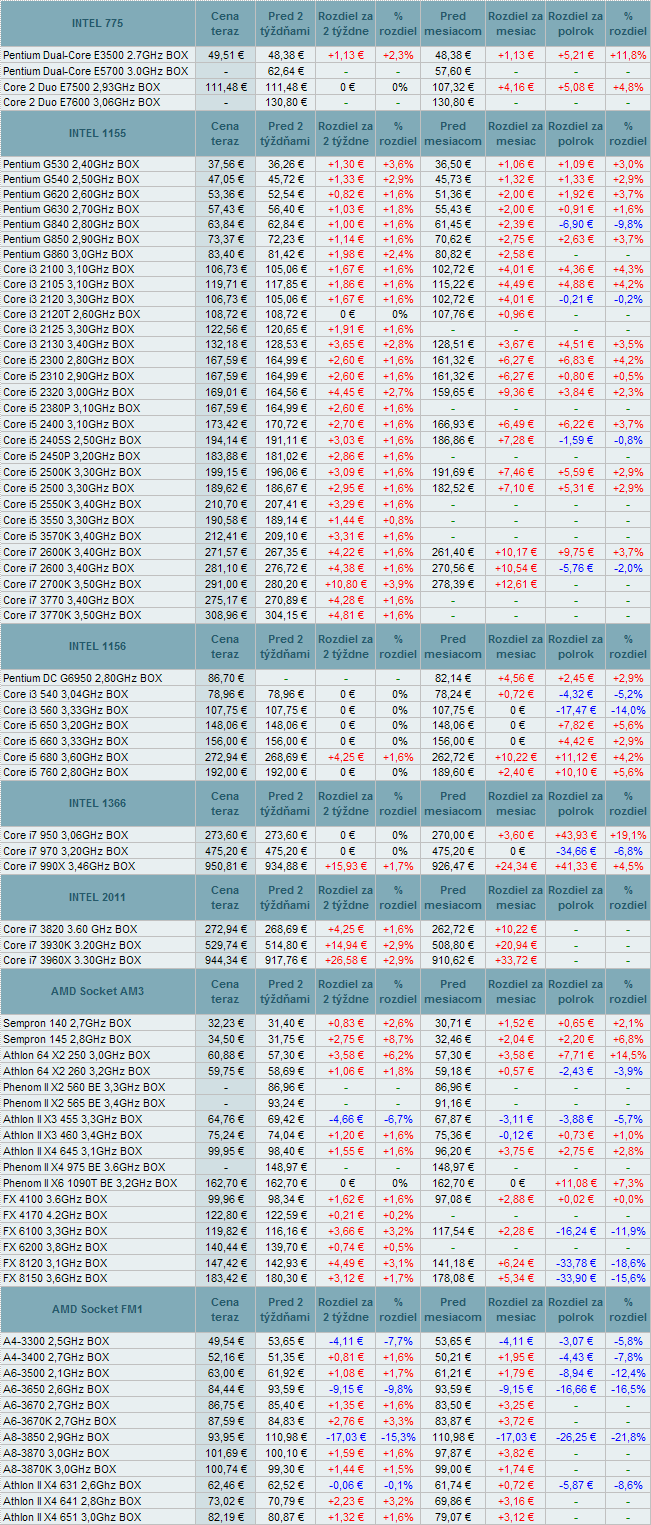
Task: Click Athlon II X4 631 2,6Ghz BOX
Action: click(x=73, y=1485)
